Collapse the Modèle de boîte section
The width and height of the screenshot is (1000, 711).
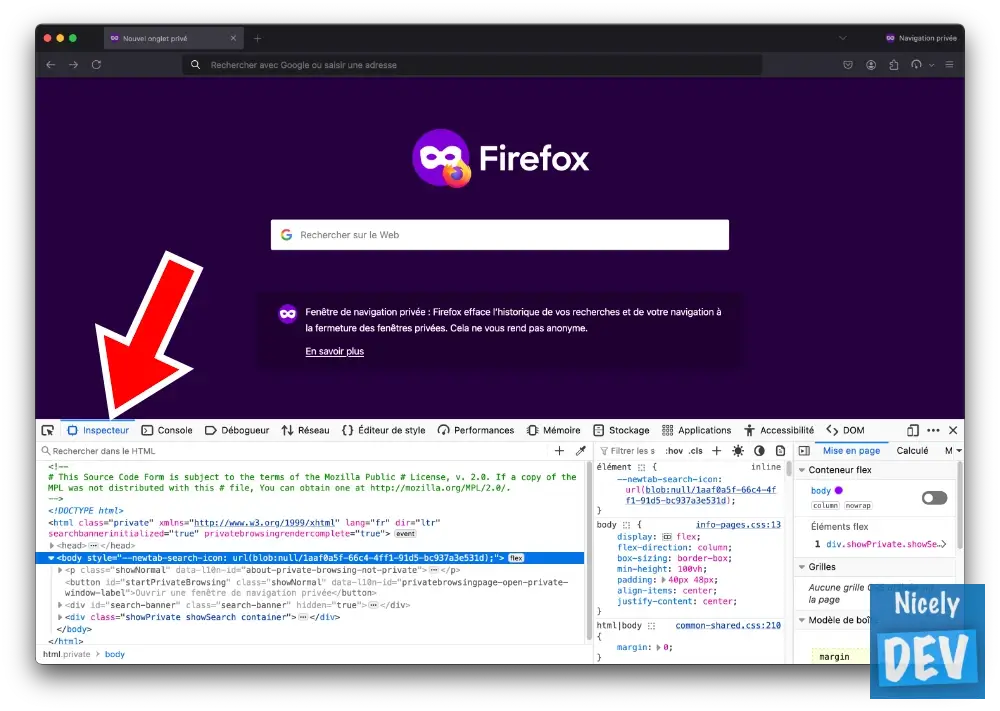[802, 620]
